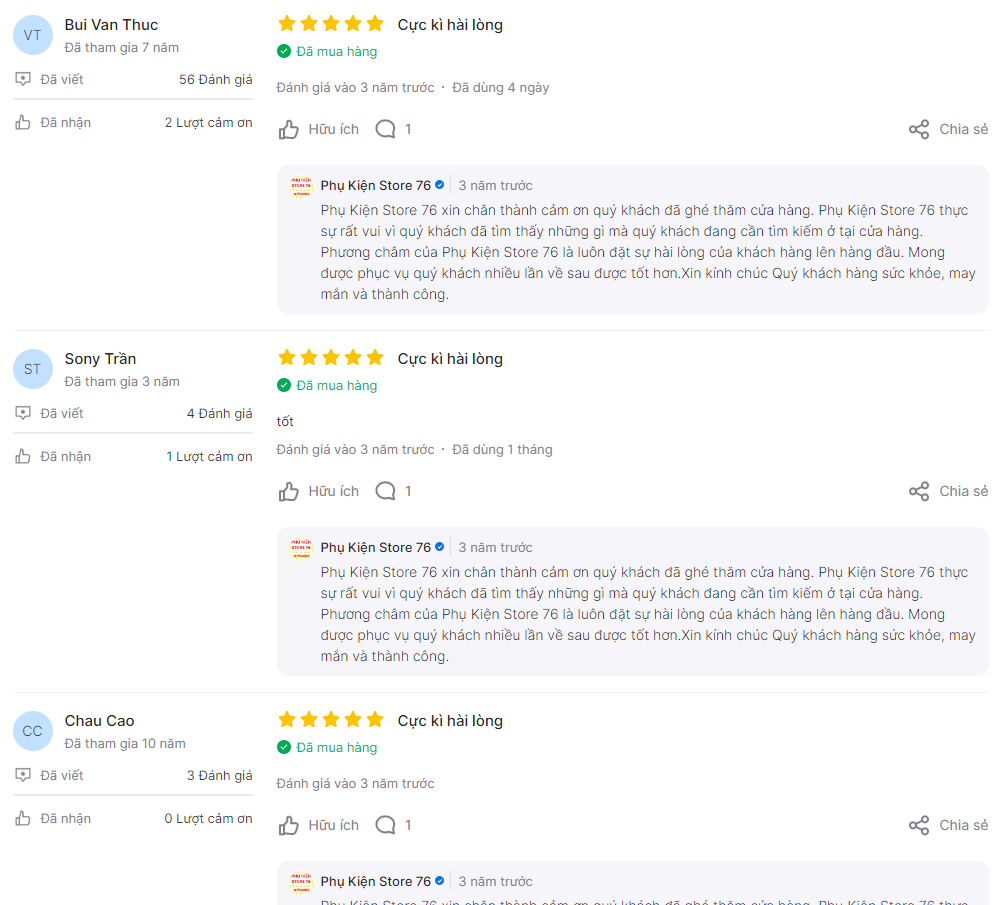Screen dimensions: 1005x905
Task: Click five-star rating on Sony Trần's review
Action: pyautogui.click(x=331, y=358)
